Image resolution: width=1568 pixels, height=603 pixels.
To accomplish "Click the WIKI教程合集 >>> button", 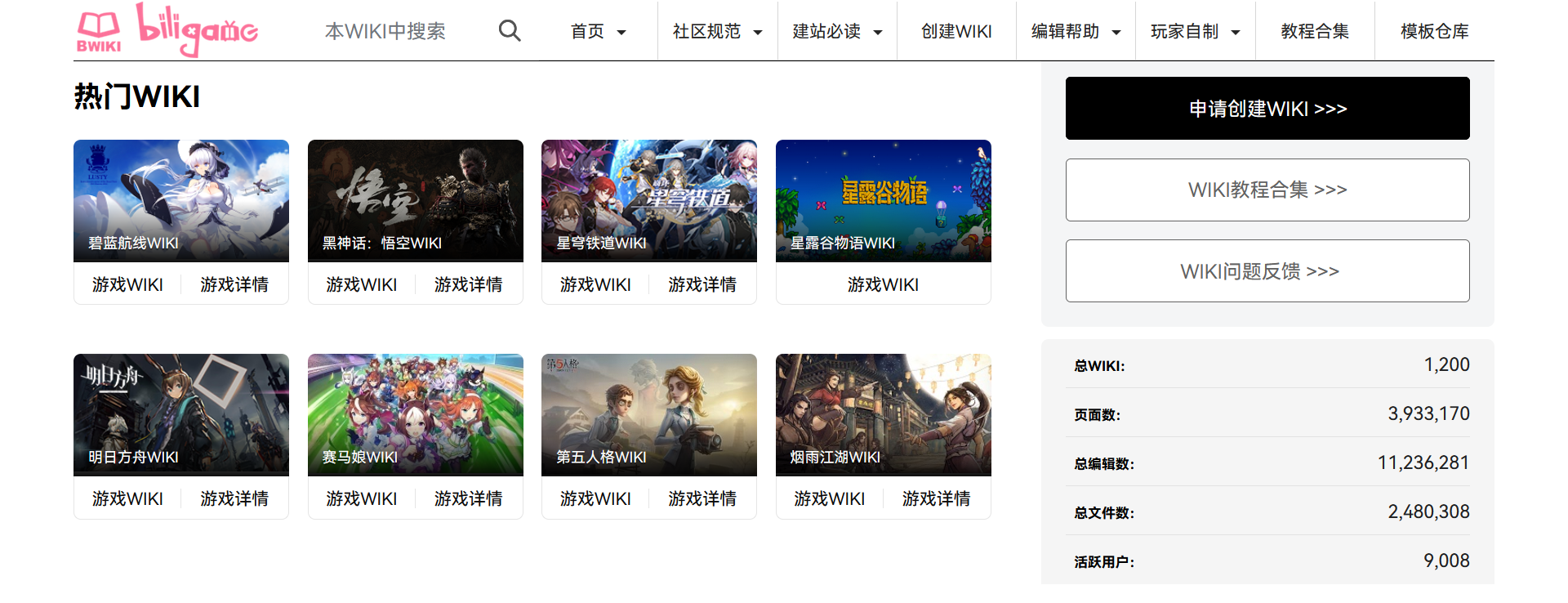I will click(1267, 190).
